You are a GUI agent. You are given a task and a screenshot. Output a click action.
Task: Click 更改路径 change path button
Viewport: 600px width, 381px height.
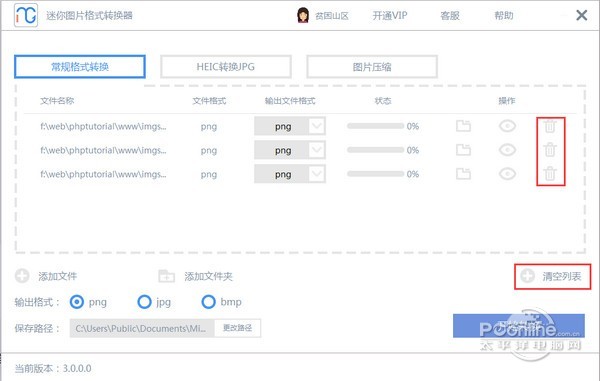coord(238,328)
